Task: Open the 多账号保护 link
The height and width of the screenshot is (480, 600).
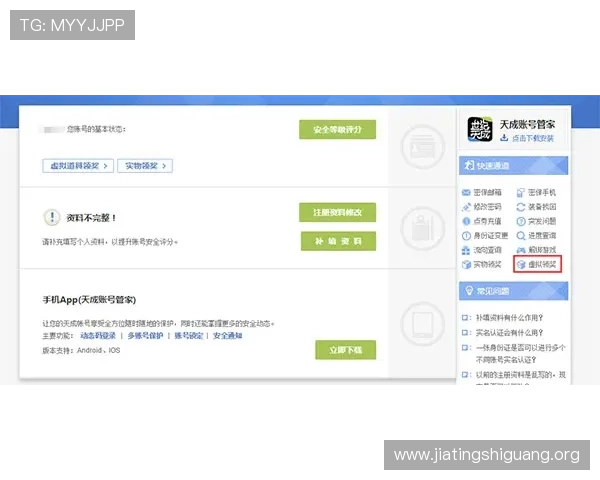Action: [145, 336]
